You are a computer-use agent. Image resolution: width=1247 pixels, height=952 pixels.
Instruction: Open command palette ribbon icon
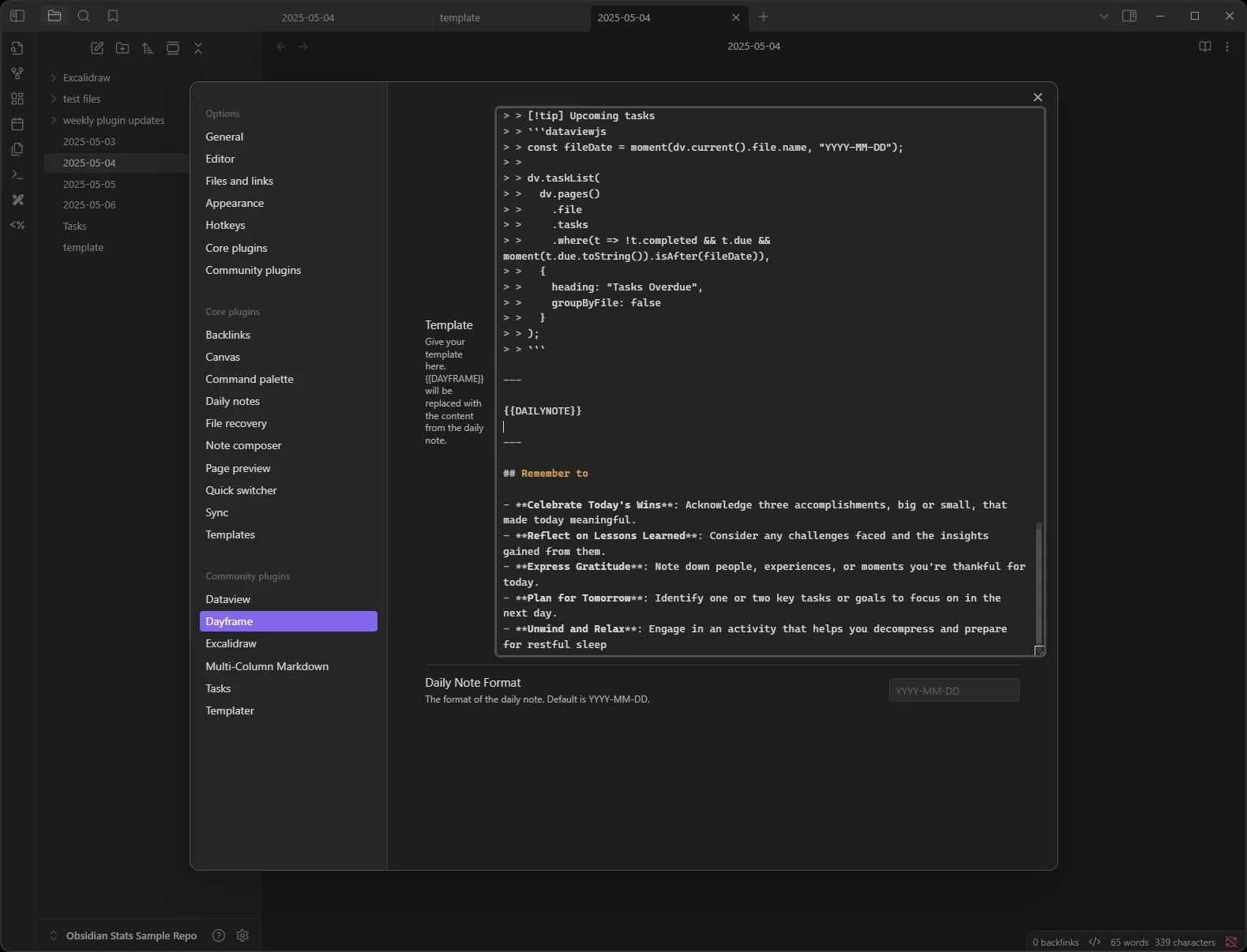pos(17,174)
